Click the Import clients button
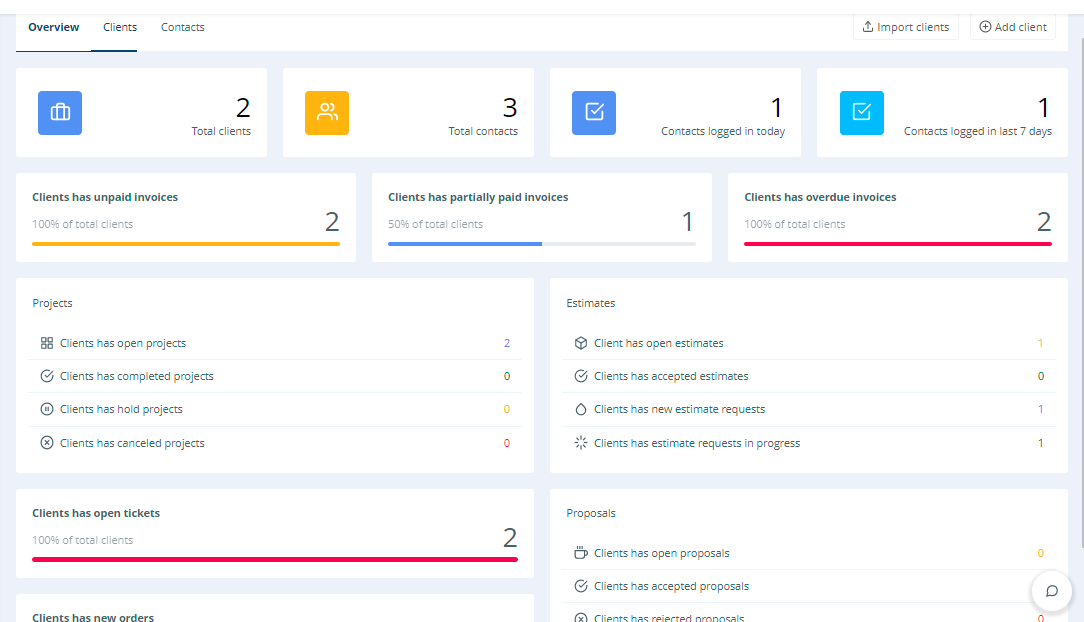The image size is (1084, 622). pyautogui.click(x=906, y=27)
